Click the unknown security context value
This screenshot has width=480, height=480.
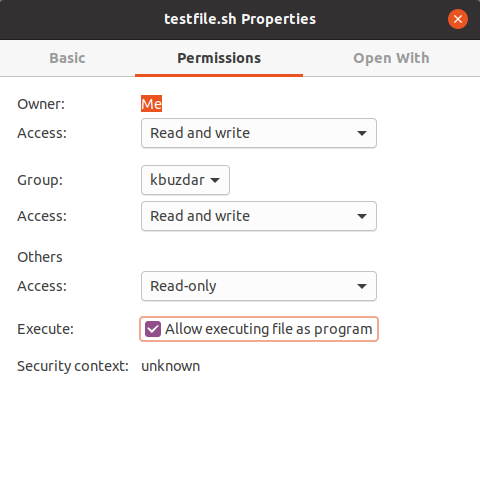[x=171, y=366]
